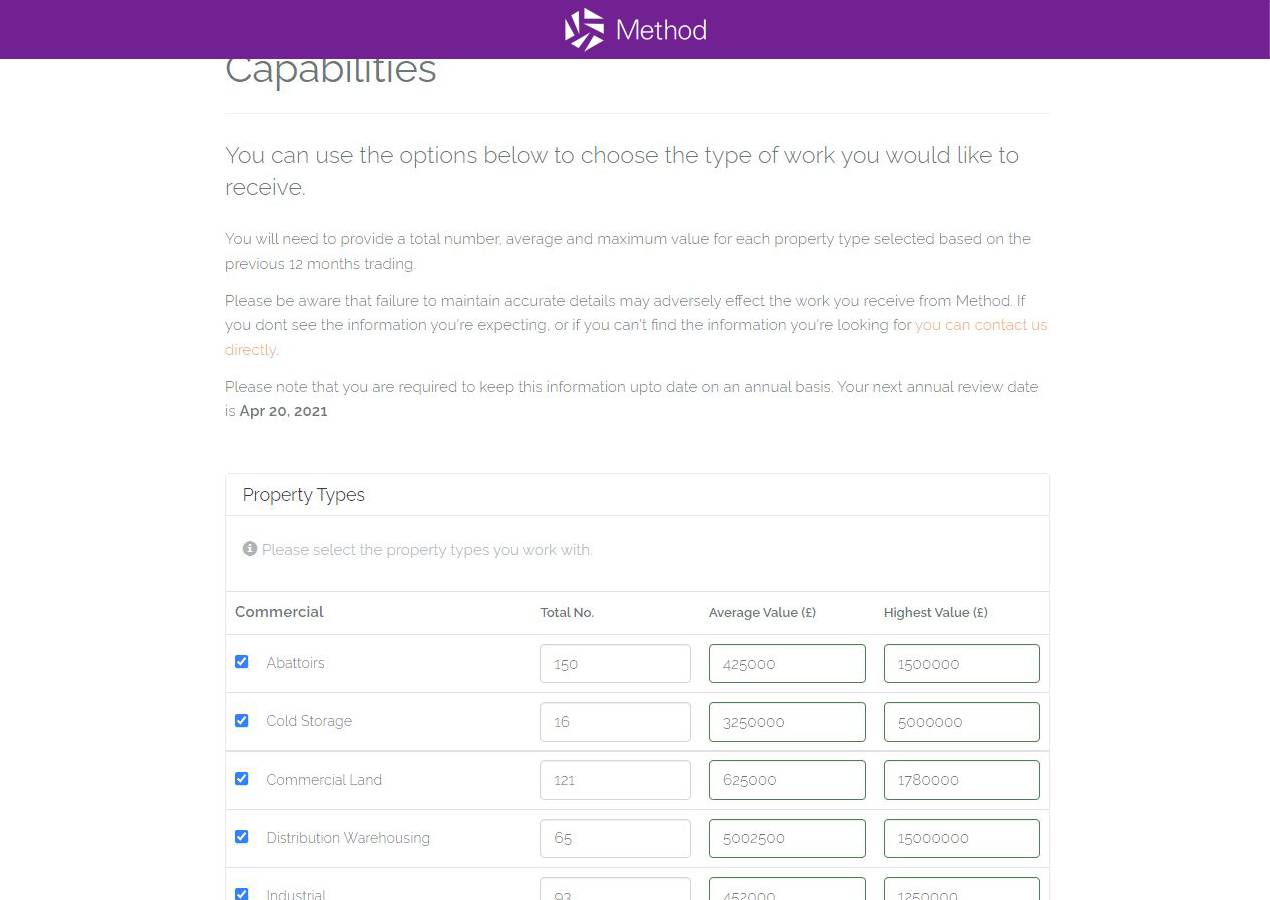
Task: Select Cold Storage Highest Value input
Action: [962, 722]
